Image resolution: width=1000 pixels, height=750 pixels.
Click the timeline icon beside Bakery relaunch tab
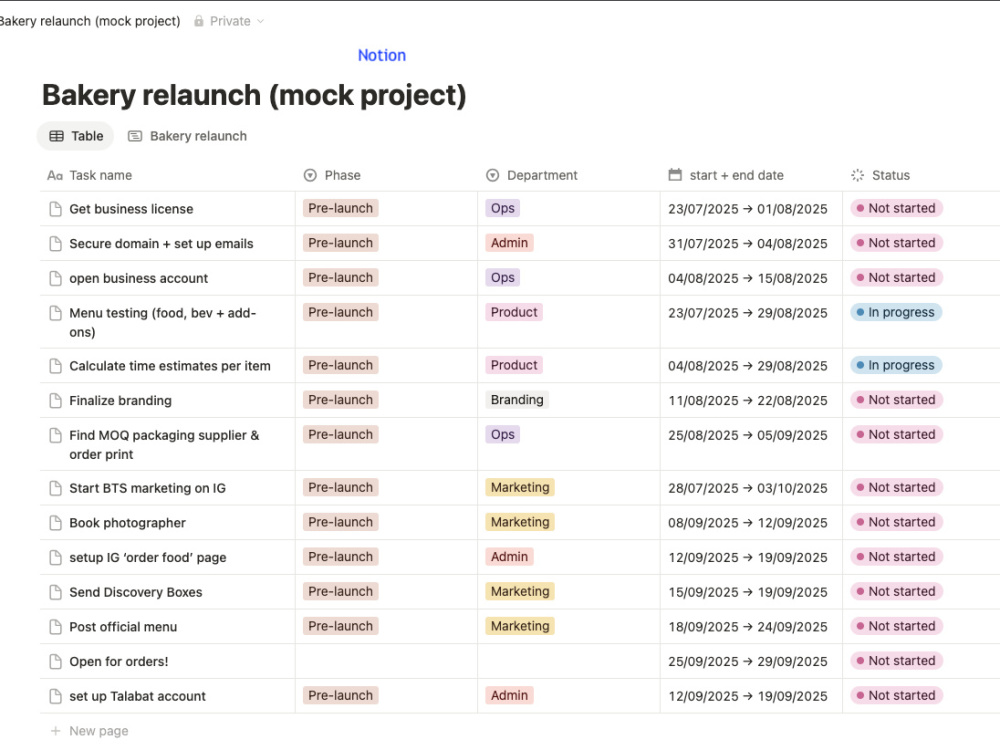pyautogui.click(x=135, y=136)
